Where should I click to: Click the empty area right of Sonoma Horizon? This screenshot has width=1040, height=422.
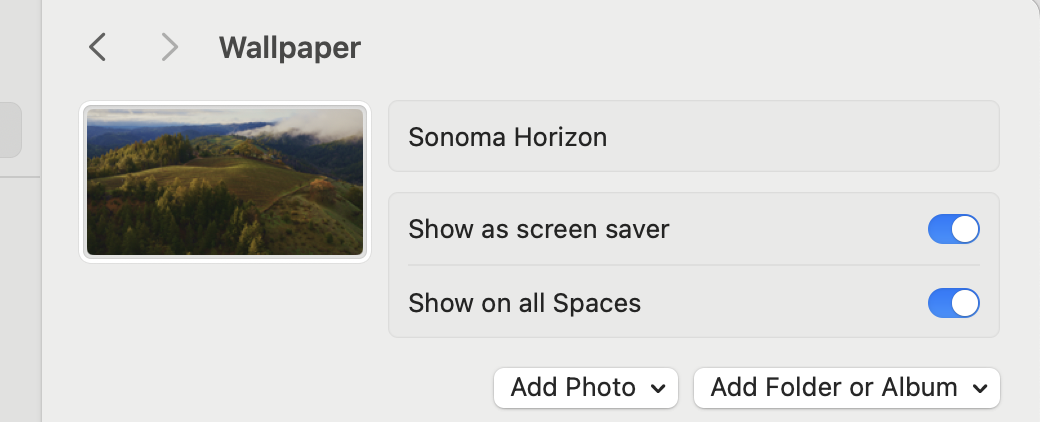[800, 137]
